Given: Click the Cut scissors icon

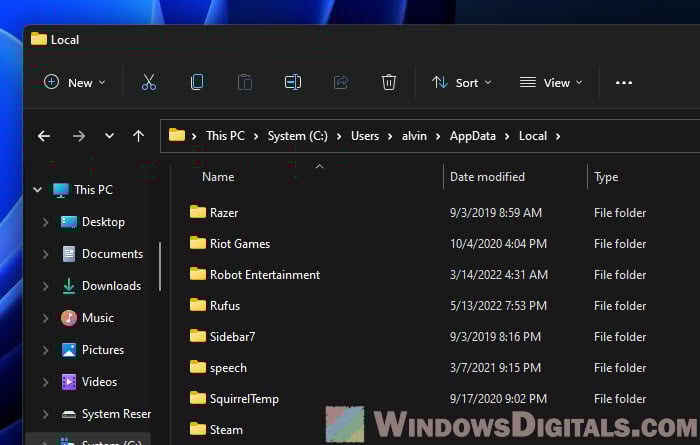Looking at the screenshot, I should pos(149,83).
